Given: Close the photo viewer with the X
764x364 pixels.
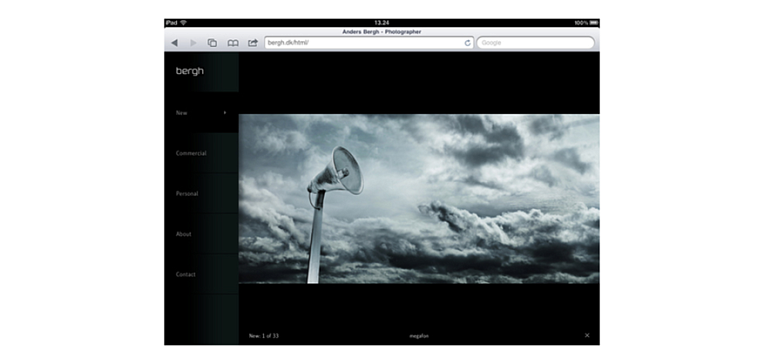Looking at the screenshot, I should (x=587, y=335).
